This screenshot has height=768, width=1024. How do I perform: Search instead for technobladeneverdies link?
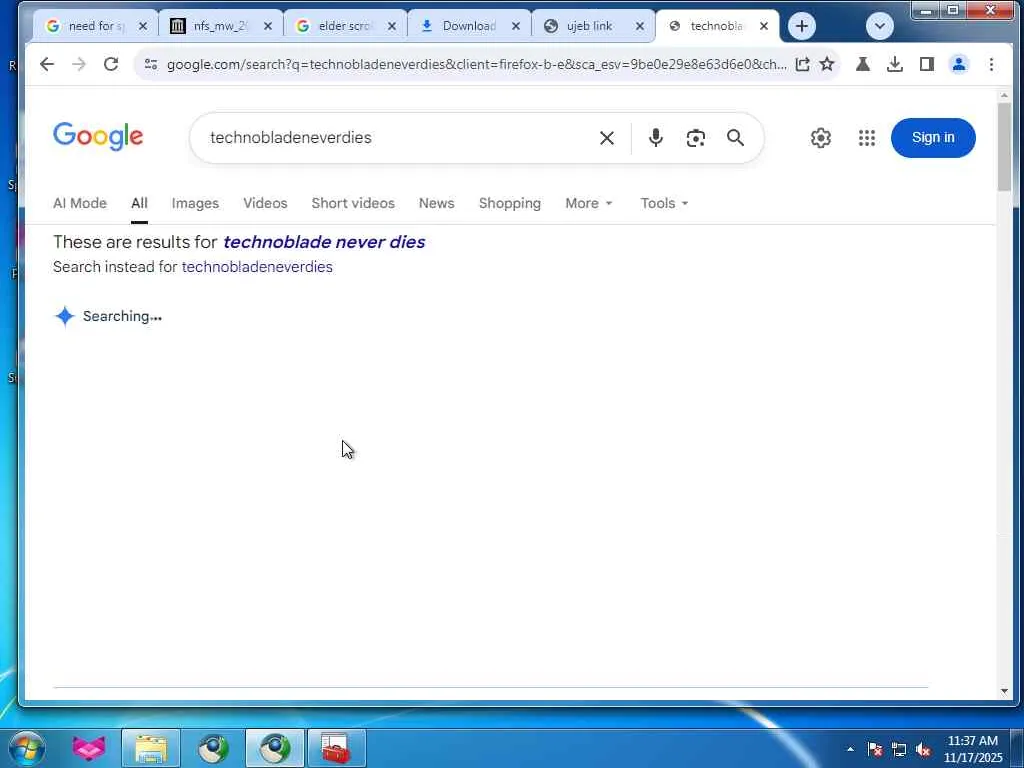pyautogui.click(x=257, y=266)
